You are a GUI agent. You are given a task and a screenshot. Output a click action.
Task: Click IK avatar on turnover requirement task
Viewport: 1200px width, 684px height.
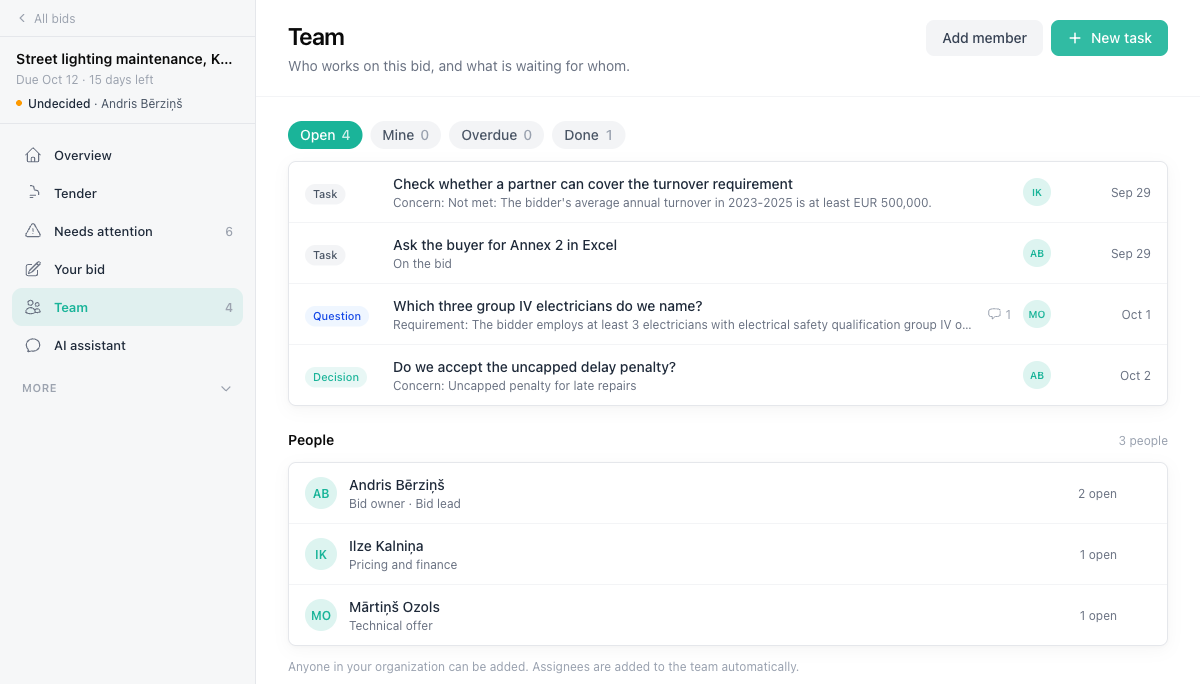point(1037,192)
